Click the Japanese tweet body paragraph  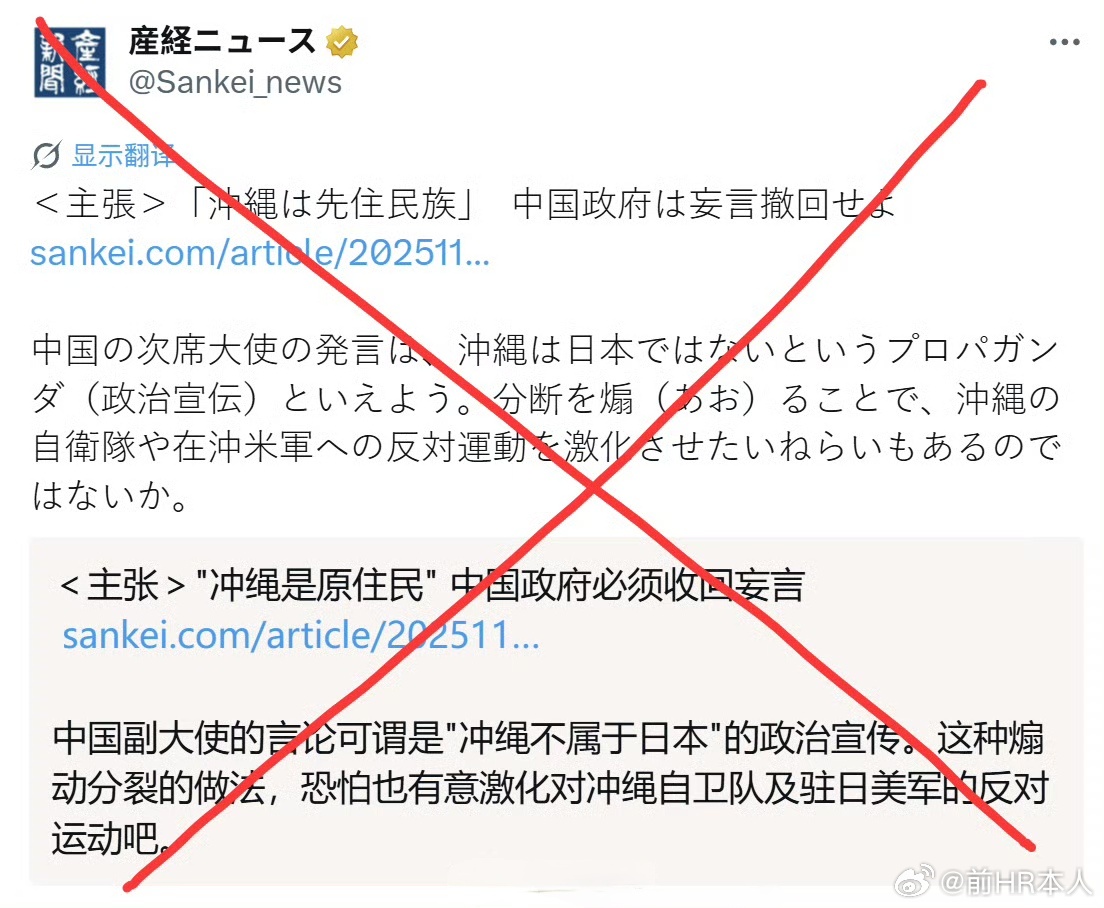click(x=546, y=422)
